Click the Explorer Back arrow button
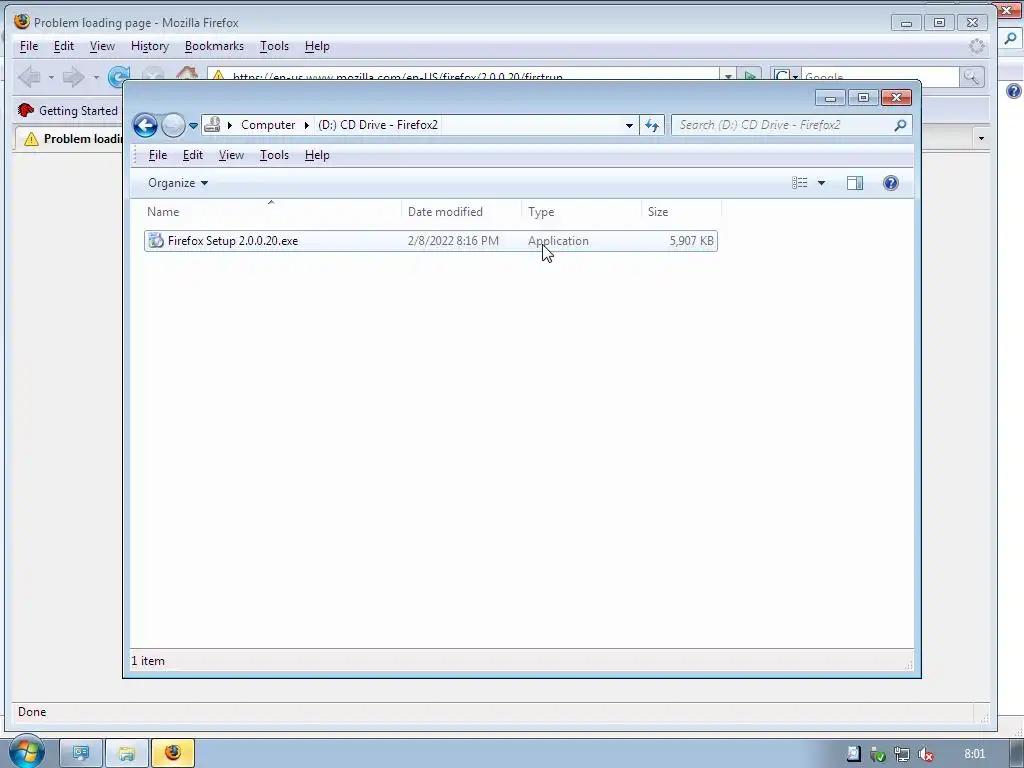The width and height of the screenshot is (1024, 768). pyautogui.click(x=145, y=125)
